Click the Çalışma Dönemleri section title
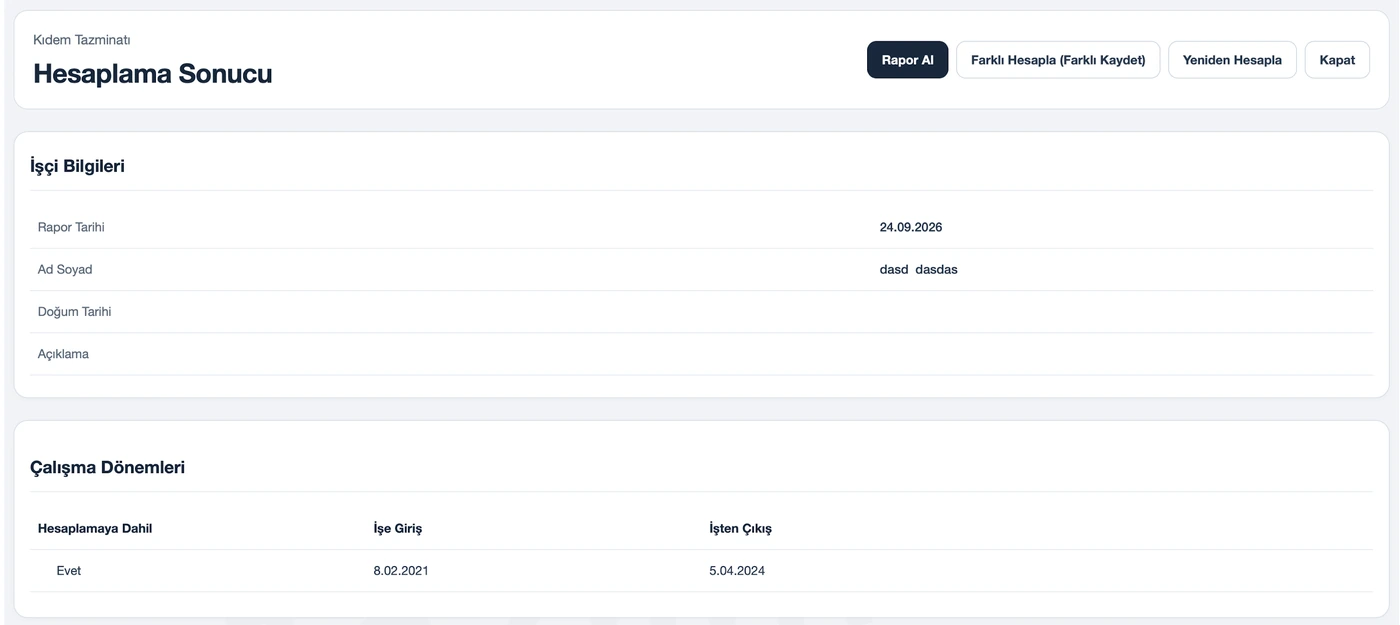This screenshot has height=625, width=1400. (107, 467)
